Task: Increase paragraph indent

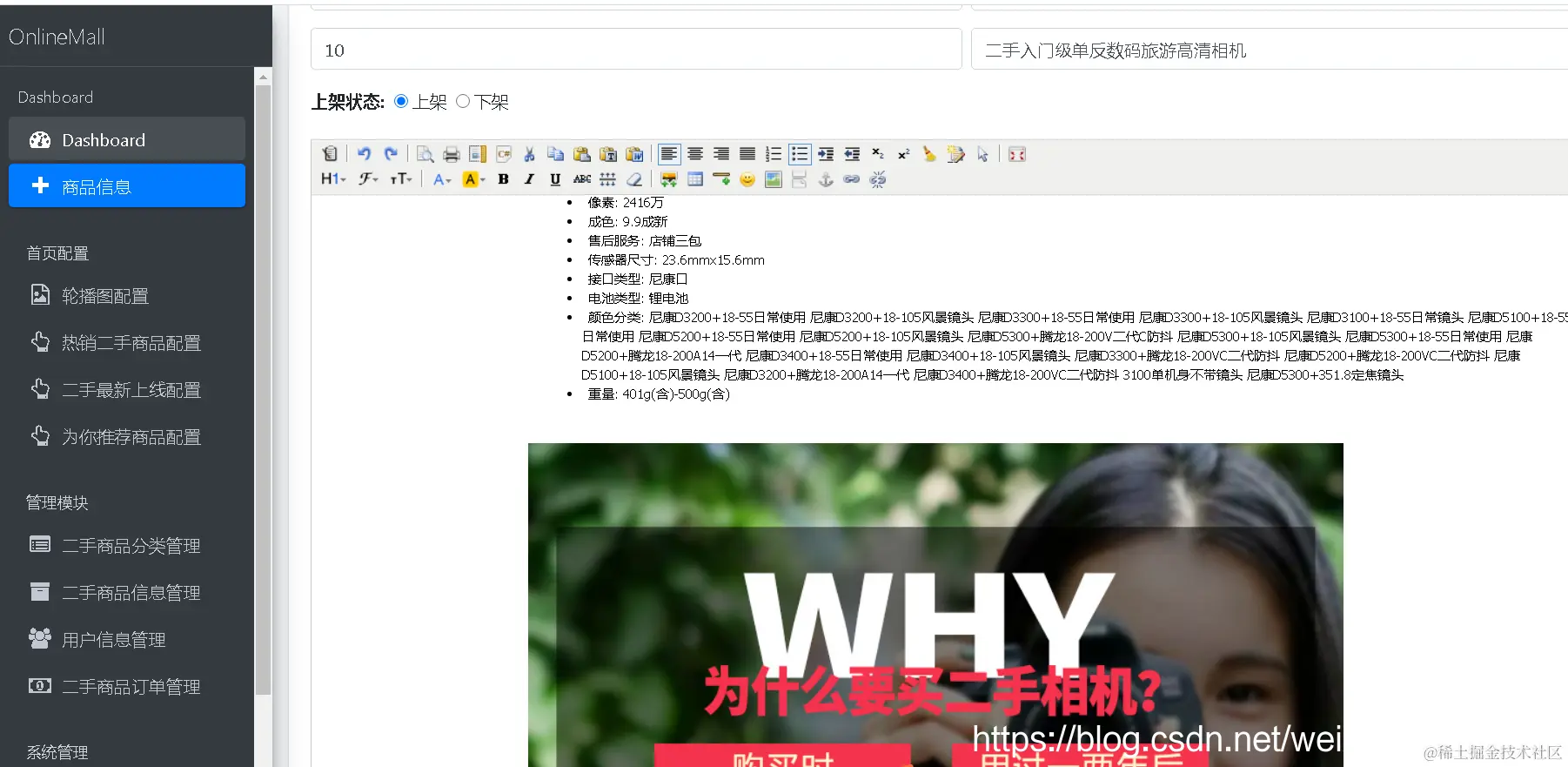Action: 826,154
